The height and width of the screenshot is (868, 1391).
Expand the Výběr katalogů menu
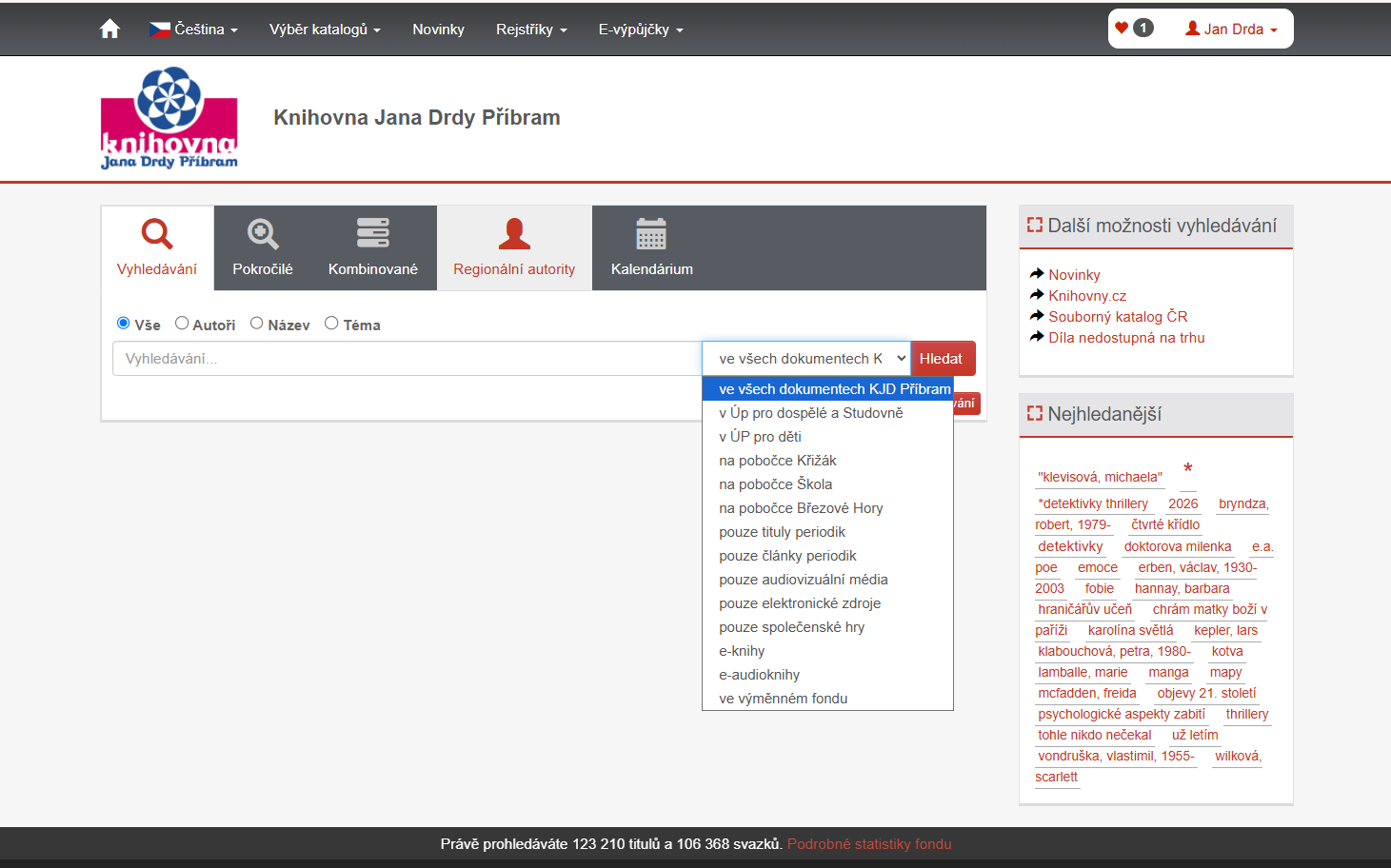point(325,30)
